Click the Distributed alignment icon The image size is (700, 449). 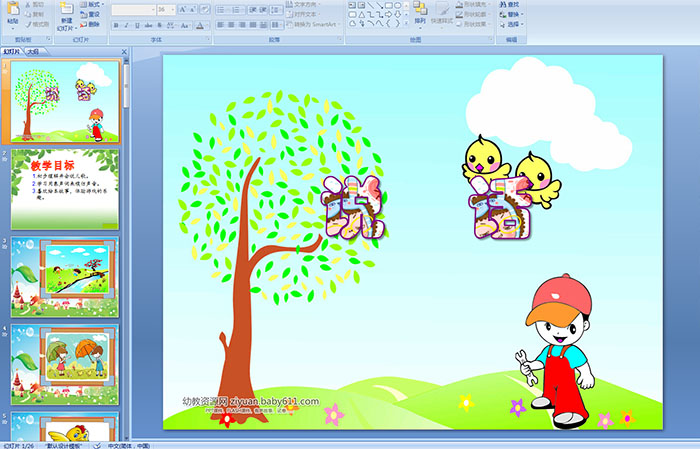coord(264,25)
